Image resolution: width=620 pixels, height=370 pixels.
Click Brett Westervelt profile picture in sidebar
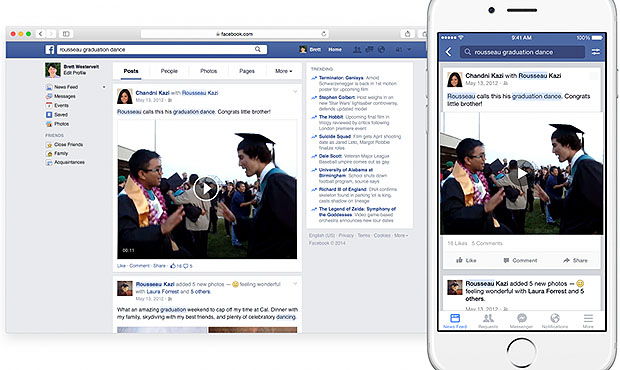coord(53,70)
